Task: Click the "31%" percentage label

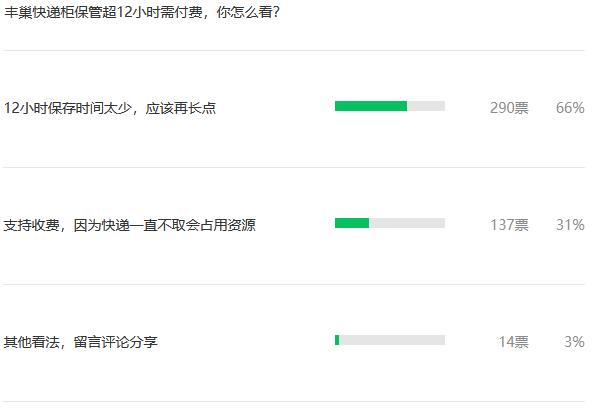Action: click(570, 224)
